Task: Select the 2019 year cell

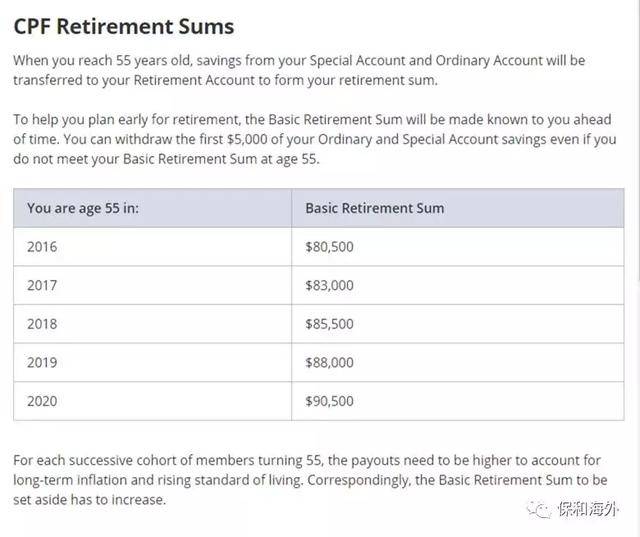Action: [x=42, y=363]
